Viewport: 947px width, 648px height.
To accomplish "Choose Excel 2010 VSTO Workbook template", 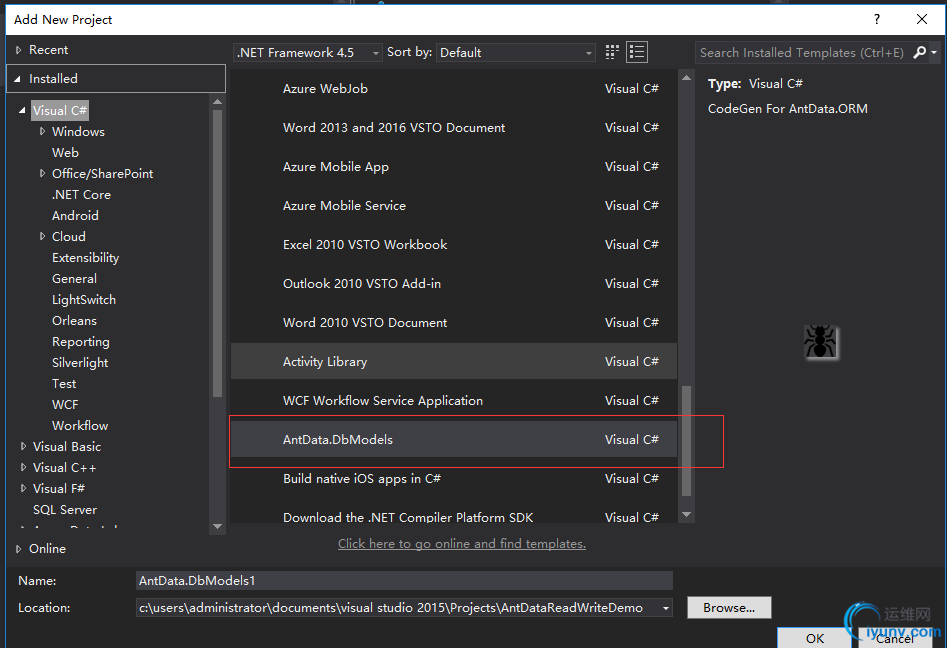I will [454, 245].
